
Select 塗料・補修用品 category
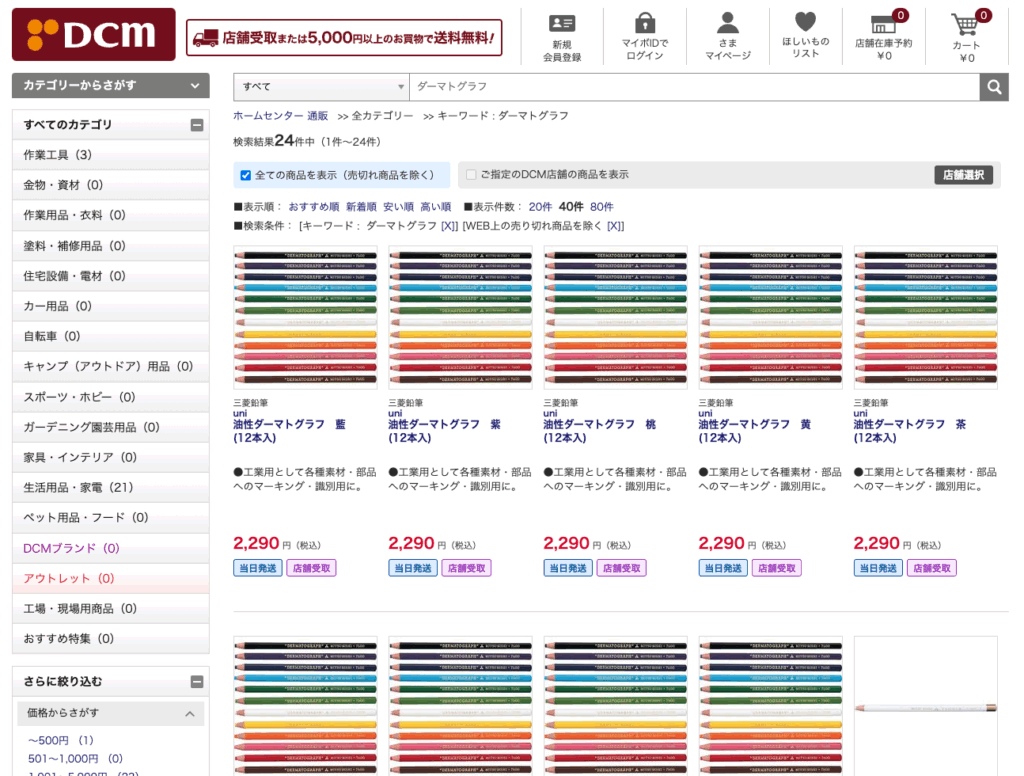click(x=110, y=246)
